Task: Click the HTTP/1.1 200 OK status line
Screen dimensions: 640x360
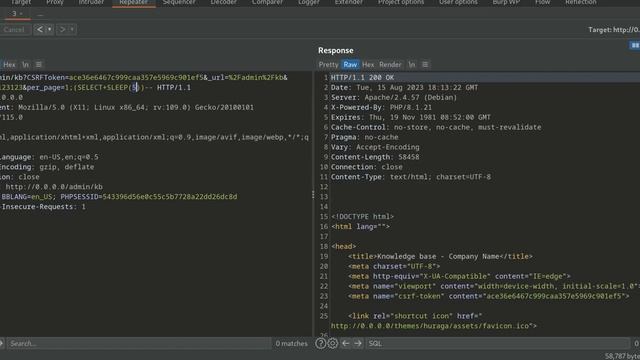Action: coord(362,78)
